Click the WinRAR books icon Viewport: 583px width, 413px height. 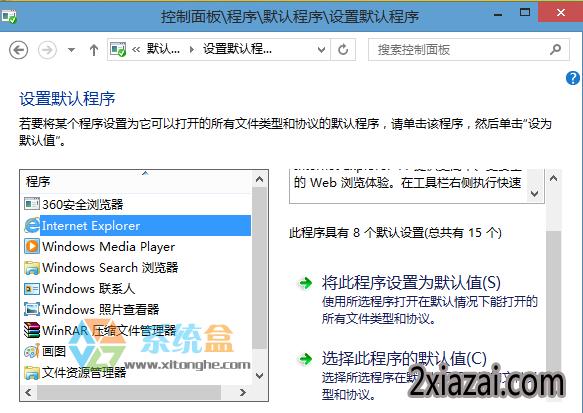coord(32,330)
